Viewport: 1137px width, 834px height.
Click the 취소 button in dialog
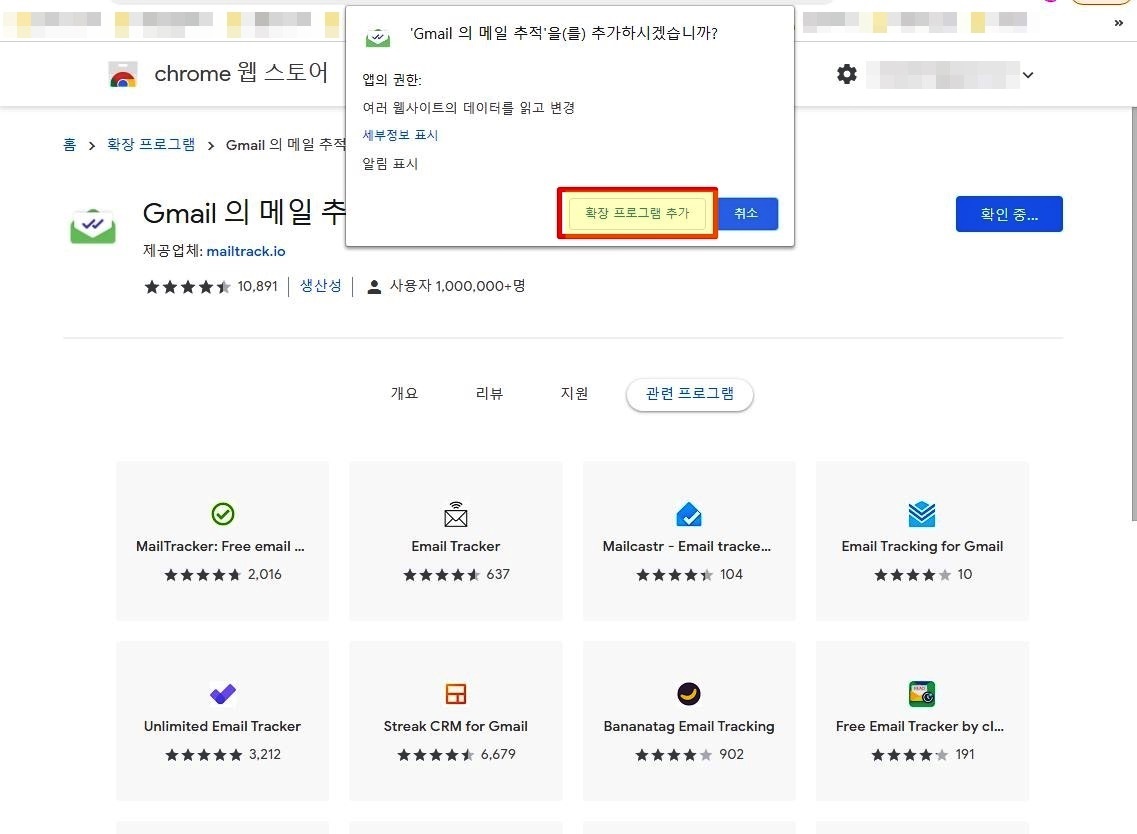(x=745, y=213)
